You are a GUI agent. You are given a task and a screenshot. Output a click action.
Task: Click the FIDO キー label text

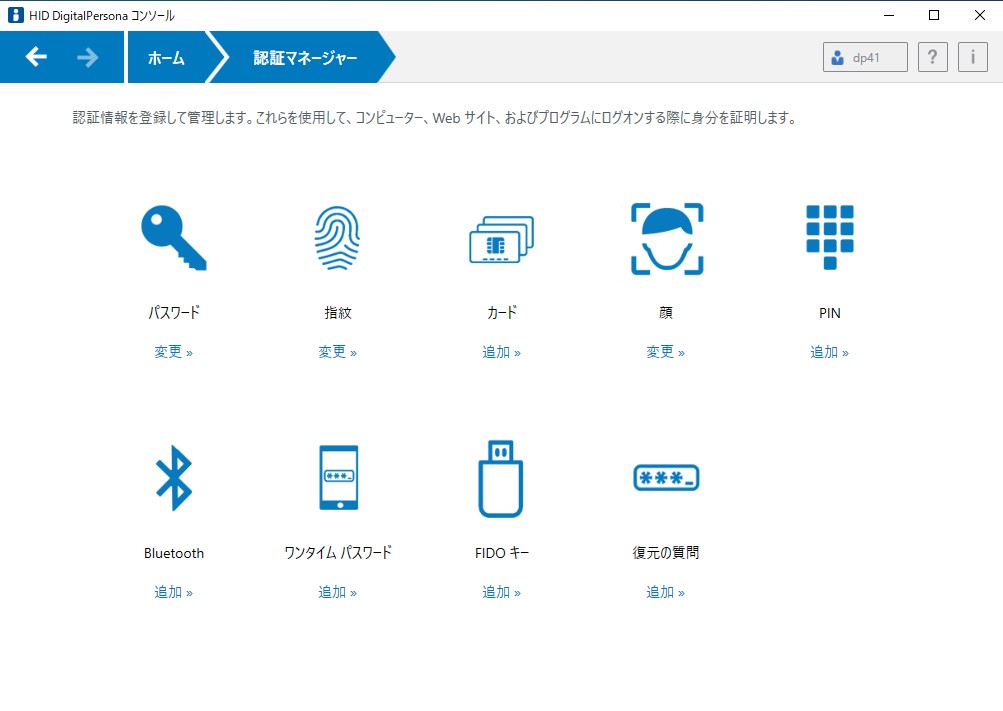(502, 553)
